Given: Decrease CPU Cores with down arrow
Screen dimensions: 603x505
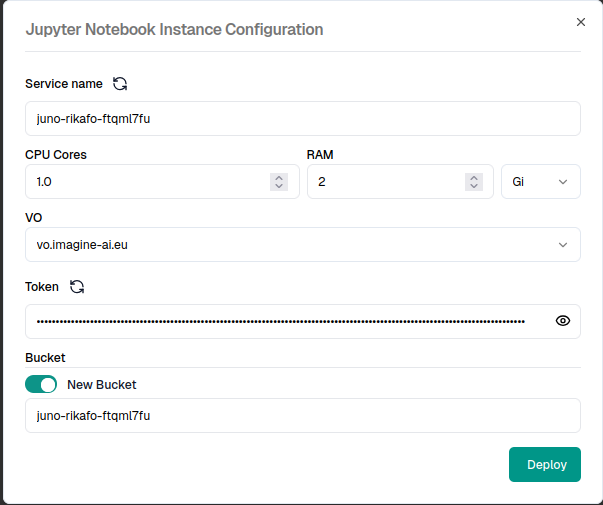Looking at the screenshot, I should point(279,186).
